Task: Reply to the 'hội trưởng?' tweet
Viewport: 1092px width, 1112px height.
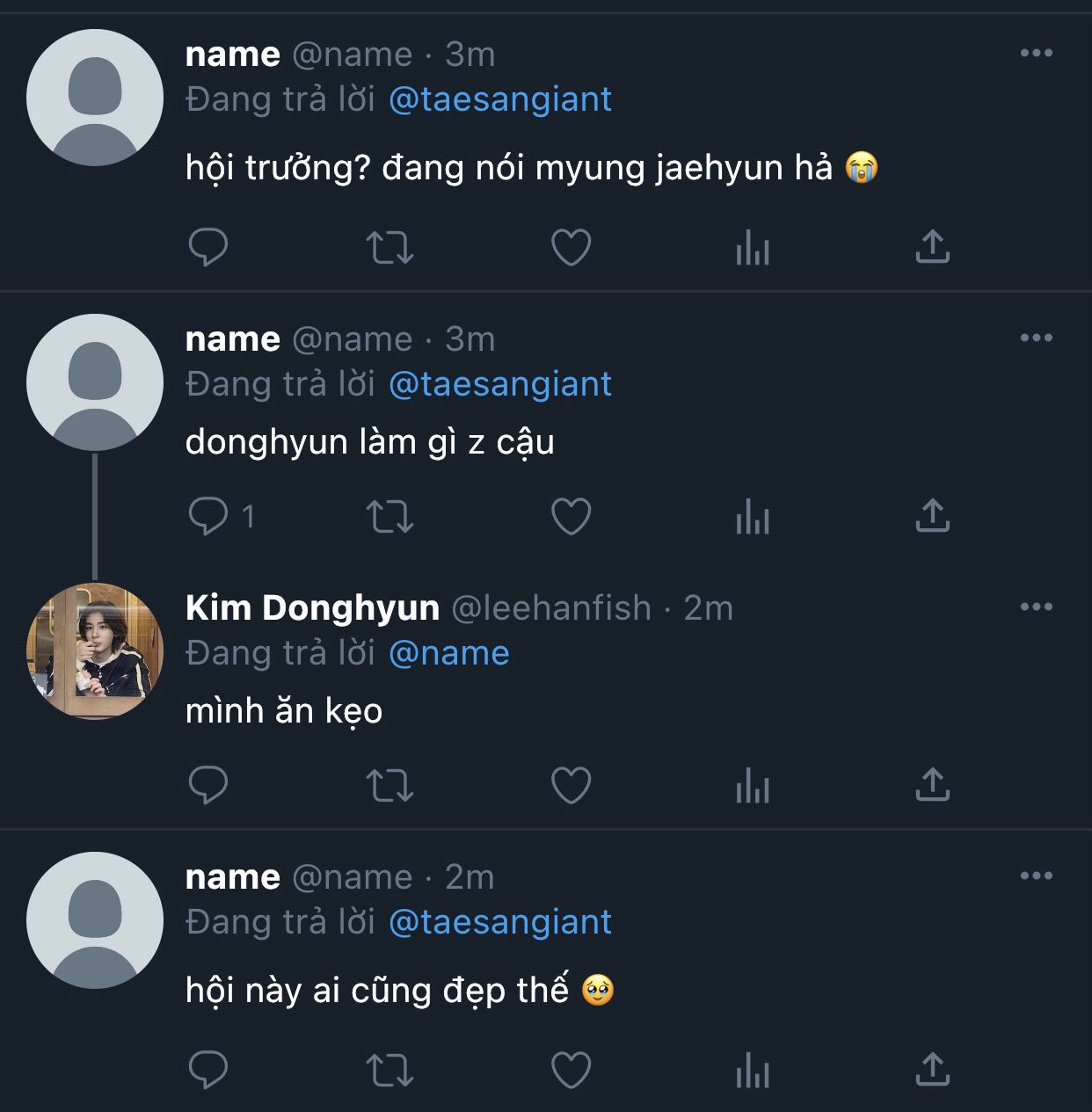Action: pyautogui.click(x=208, y=247)
